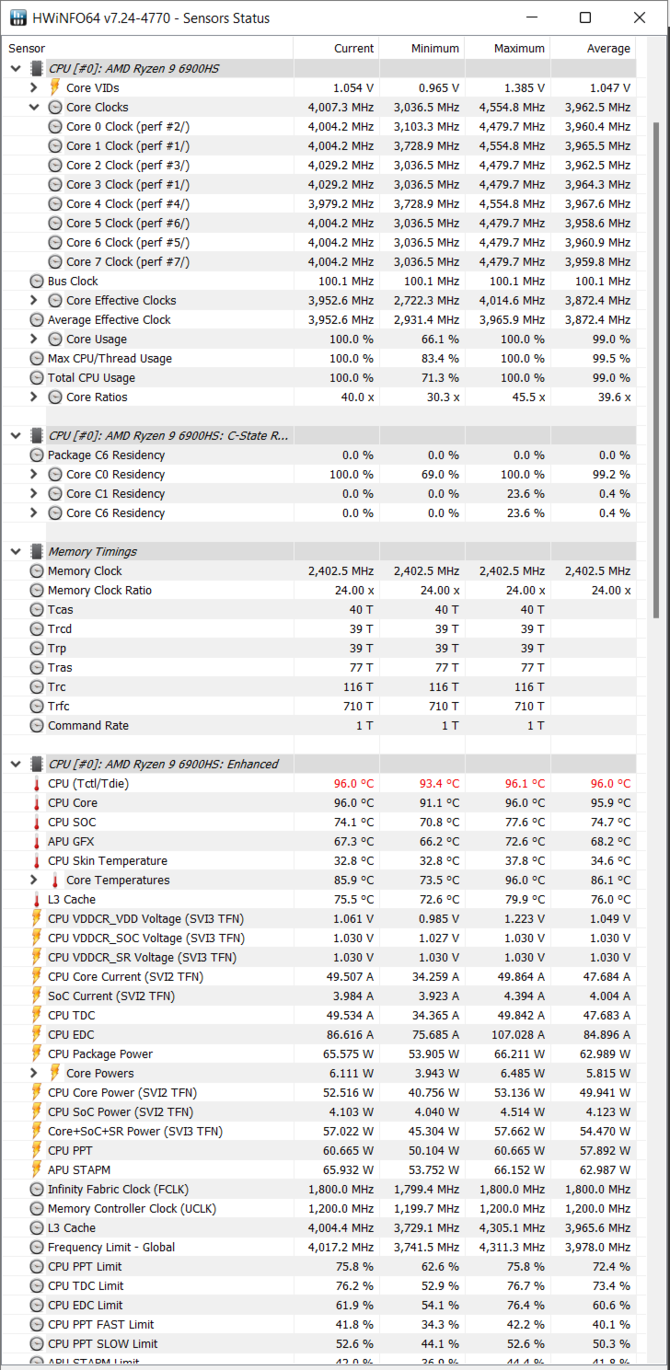Collapse the Core Clocks row

tap(35, 107)
